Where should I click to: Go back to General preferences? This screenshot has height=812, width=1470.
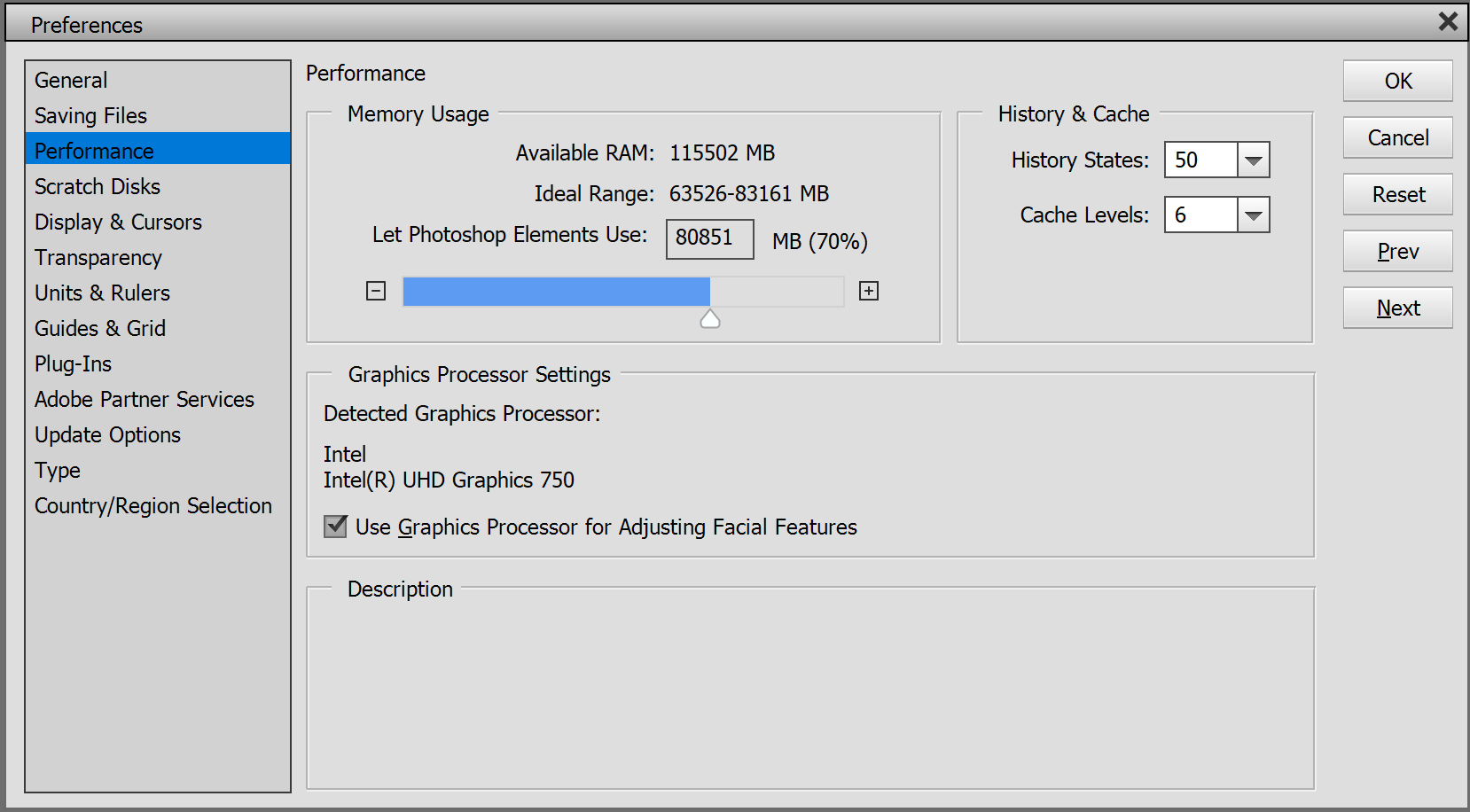[71, 80]
